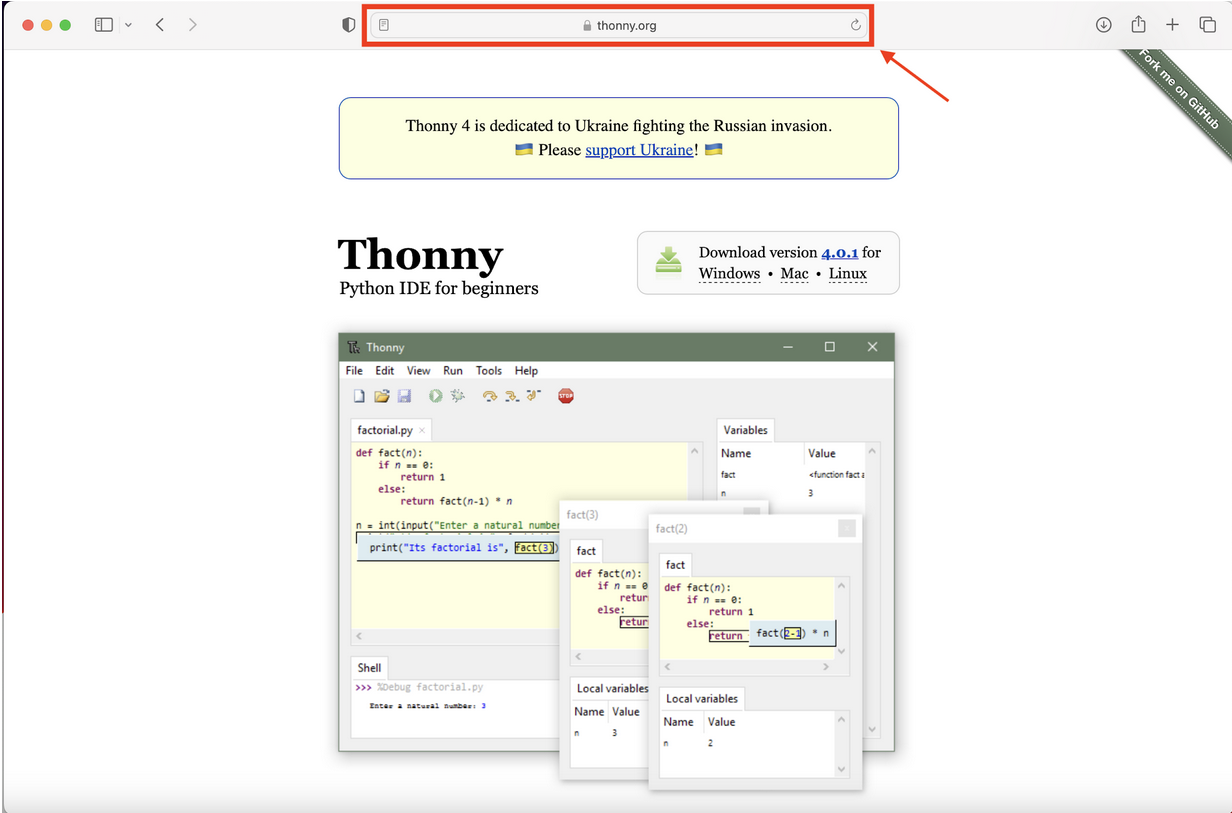Click the up arrow of the editor scrollbar
1232x813 pixels.
point(695,451)
